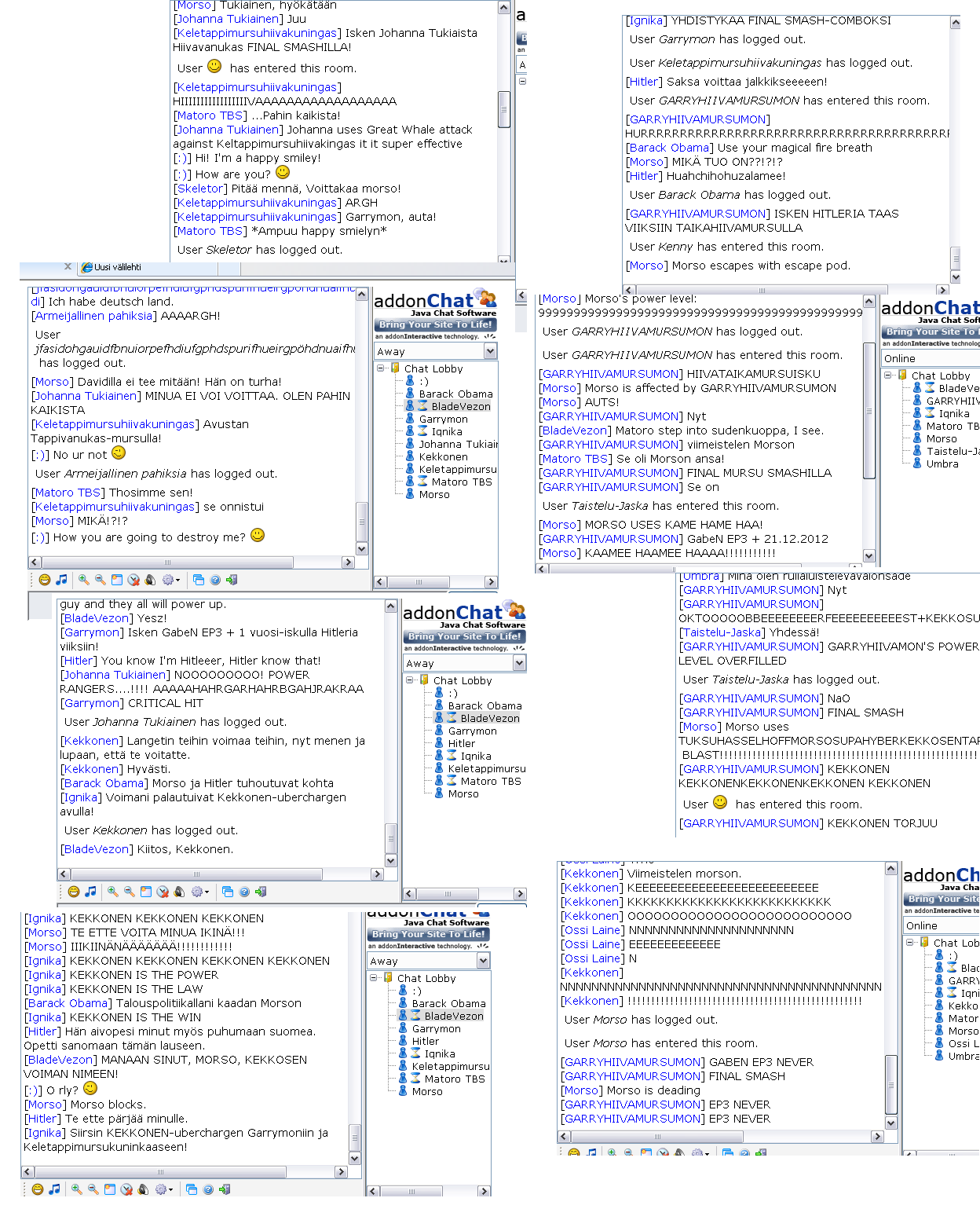Open Away status dropdown beside 'CRITICAL HIT' chat

[465, 663]
